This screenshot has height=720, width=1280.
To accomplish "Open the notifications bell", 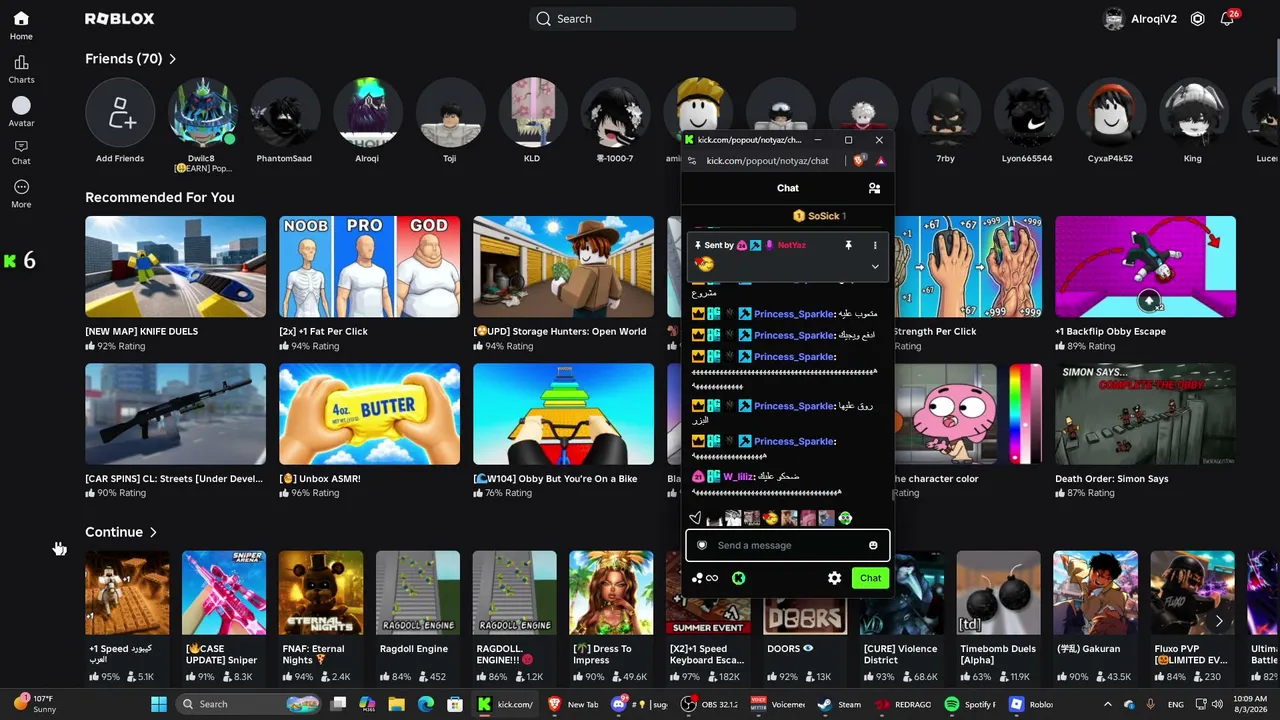I will pos(1227,19).
